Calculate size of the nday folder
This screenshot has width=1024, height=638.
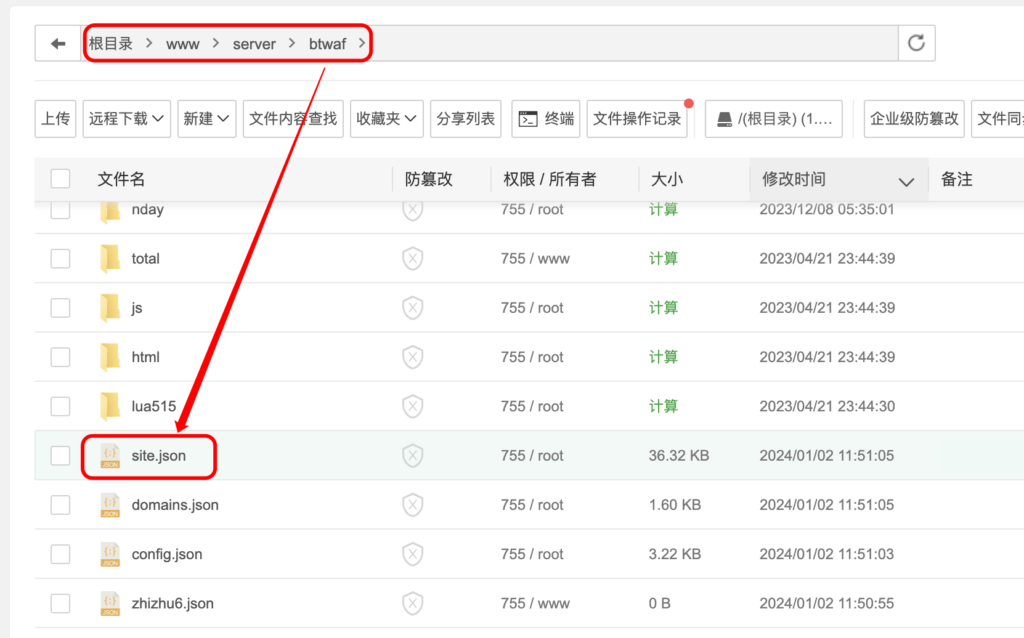point(663,210)
